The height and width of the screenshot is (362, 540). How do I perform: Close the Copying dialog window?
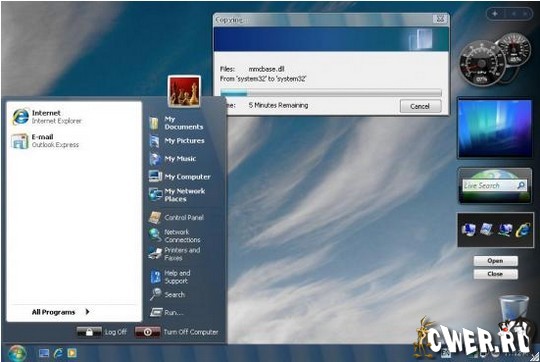pyautogui.click(x=440, y=19)
